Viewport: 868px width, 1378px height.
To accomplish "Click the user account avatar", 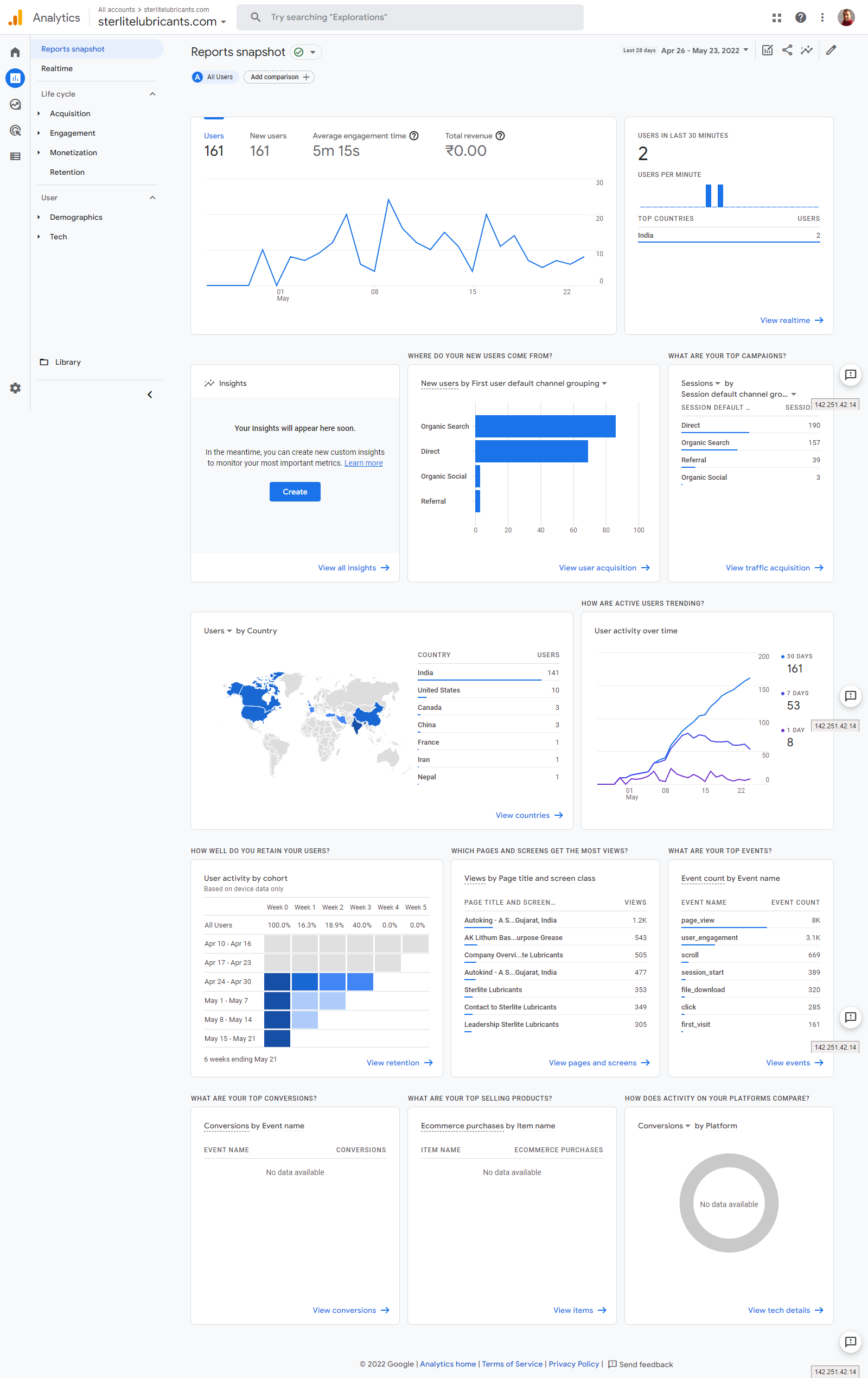I will click(846, 18).
